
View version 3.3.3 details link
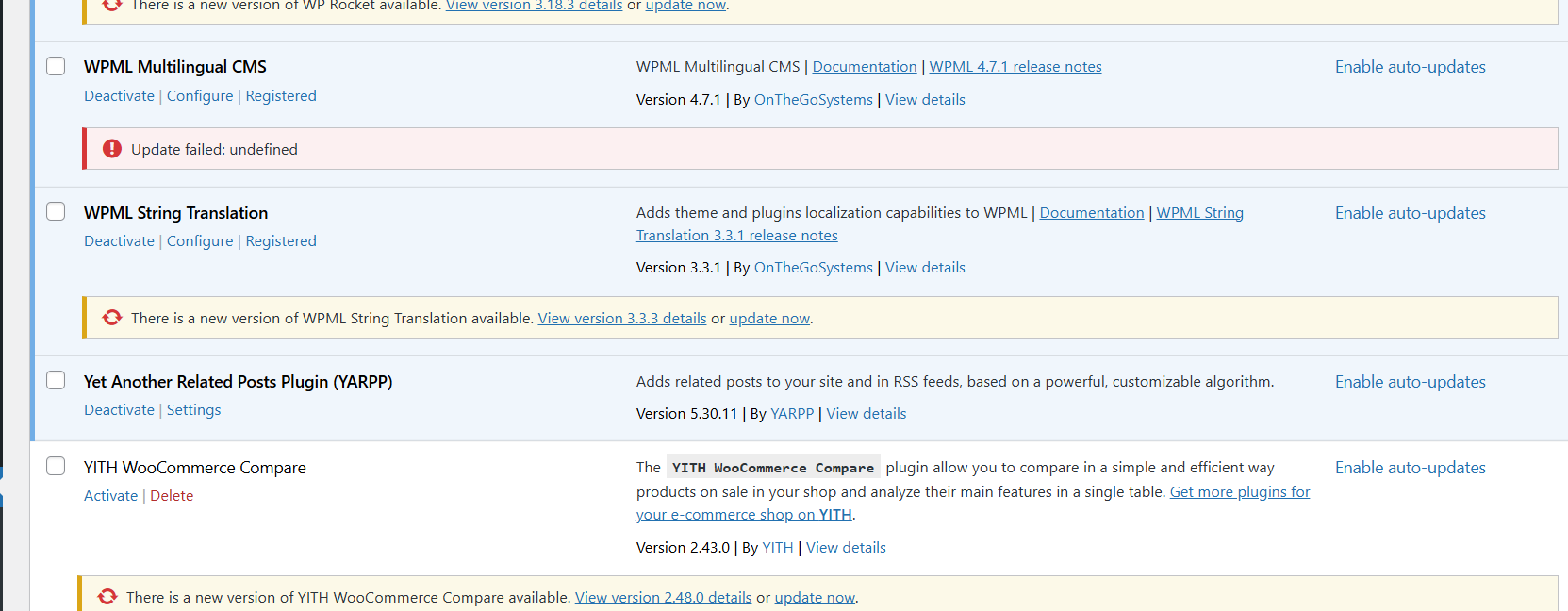click(x=622, y=319)
